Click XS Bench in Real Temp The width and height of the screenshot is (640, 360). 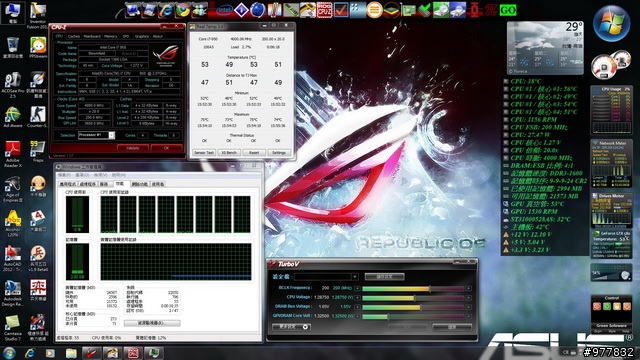[x=229, y=152]
